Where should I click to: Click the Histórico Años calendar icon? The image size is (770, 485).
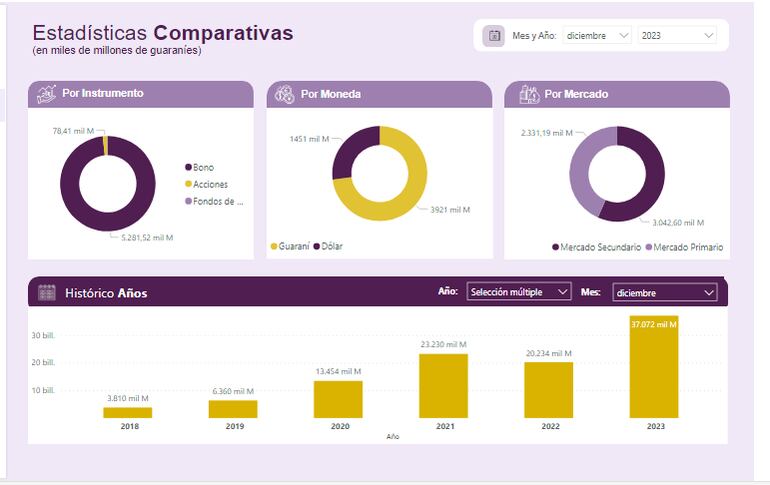point(47,293)
